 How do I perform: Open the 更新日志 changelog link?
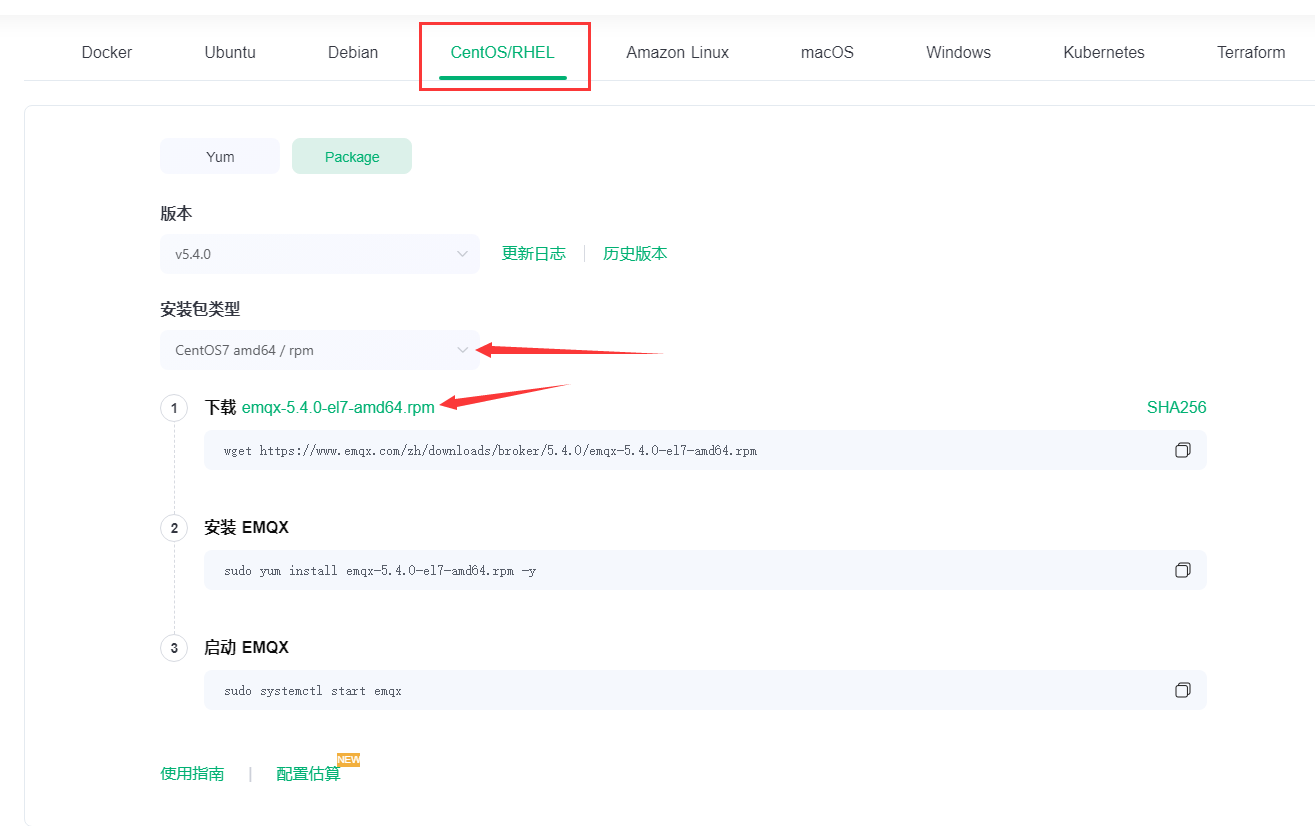point(534,254)
